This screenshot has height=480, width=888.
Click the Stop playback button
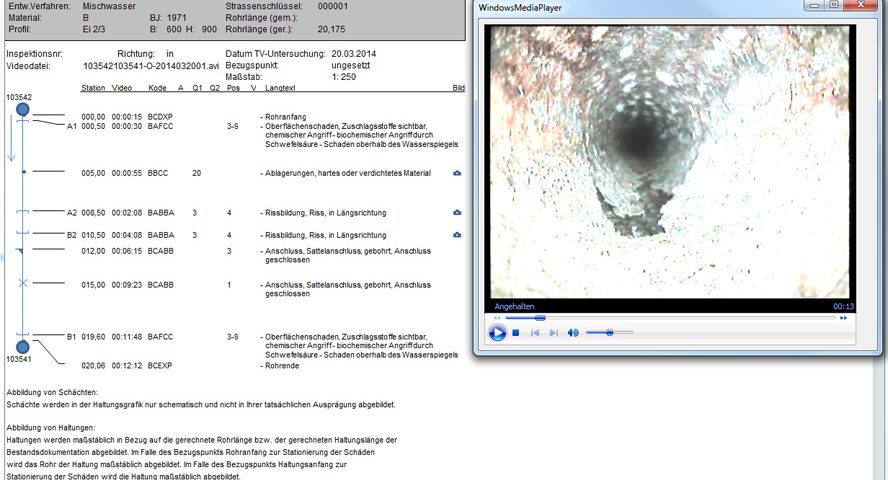coord(516,332)
